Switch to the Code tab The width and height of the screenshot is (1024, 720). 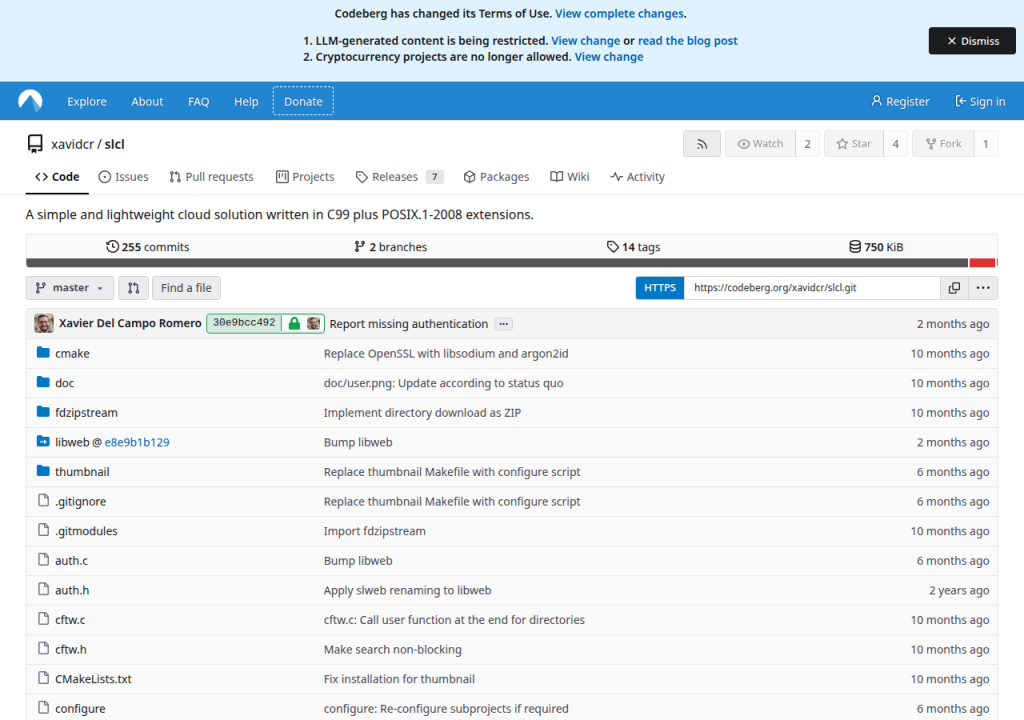coord(57,177)
